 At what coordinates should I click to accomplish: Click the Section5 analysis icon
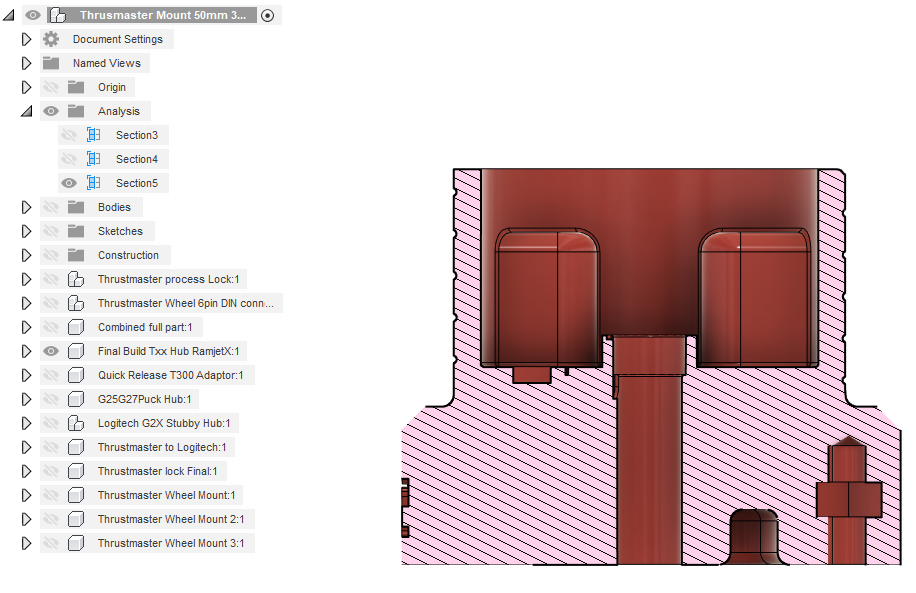[x=93, y=183]
